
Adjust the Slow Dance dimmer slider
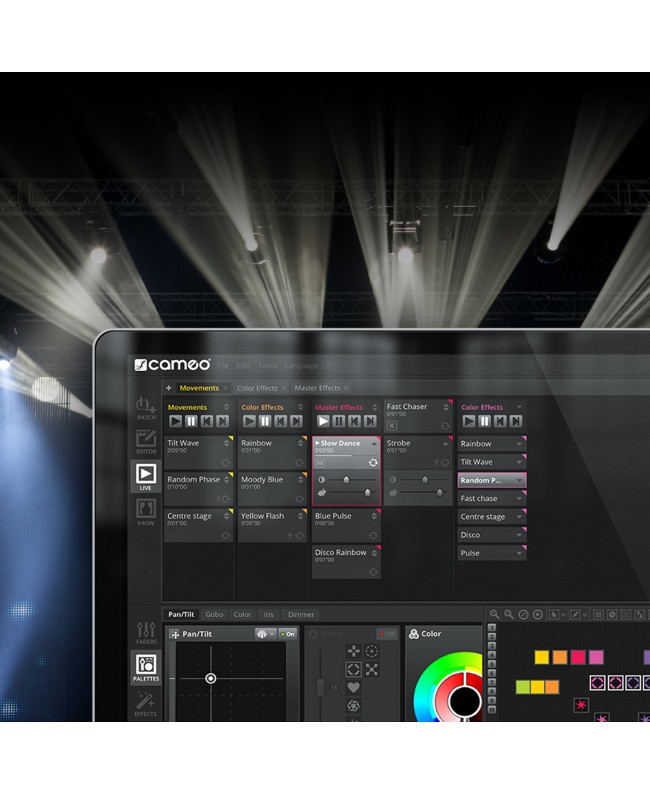[346, 479]
